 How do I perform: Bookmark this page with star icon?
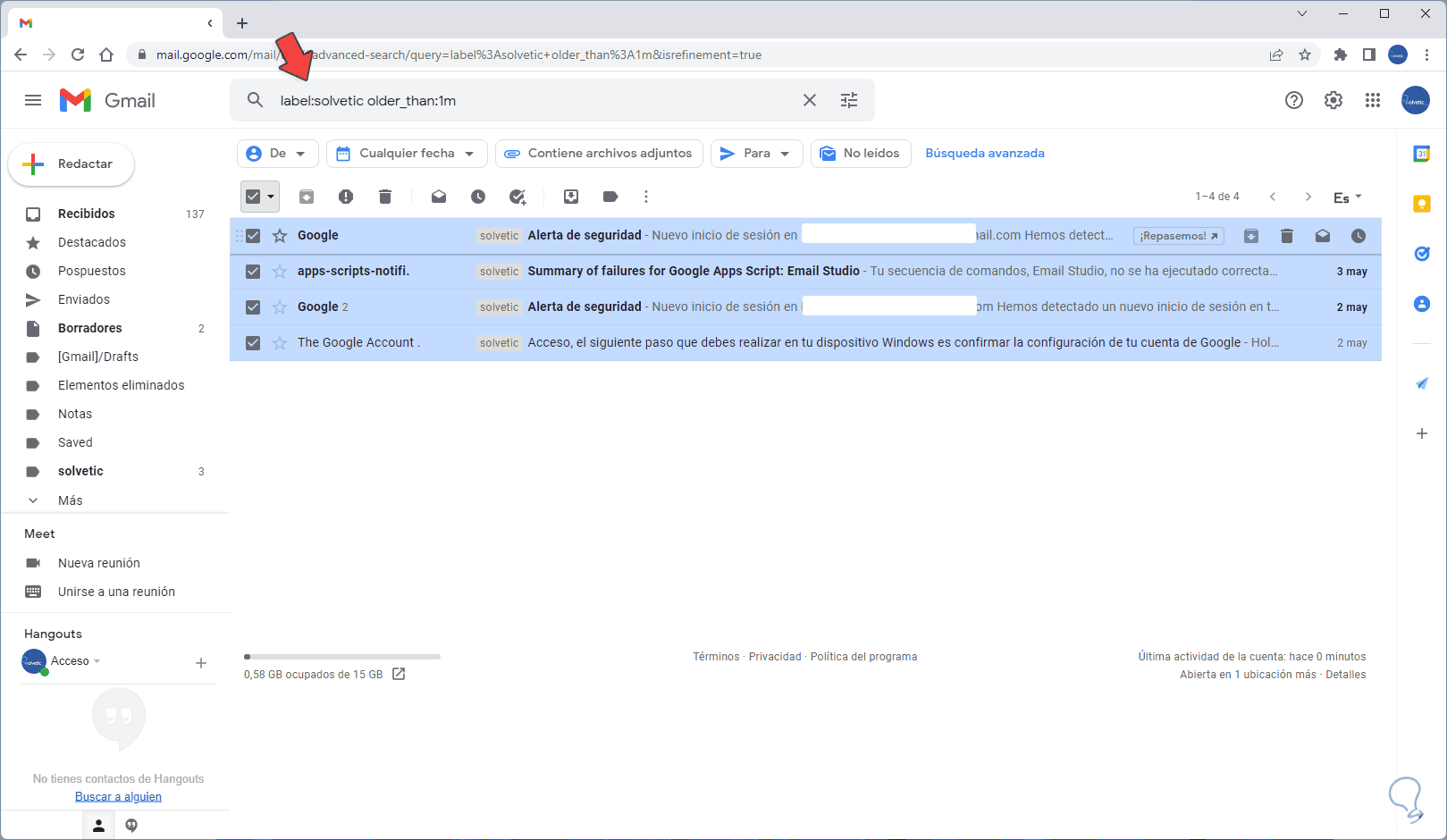[1305, 55]
